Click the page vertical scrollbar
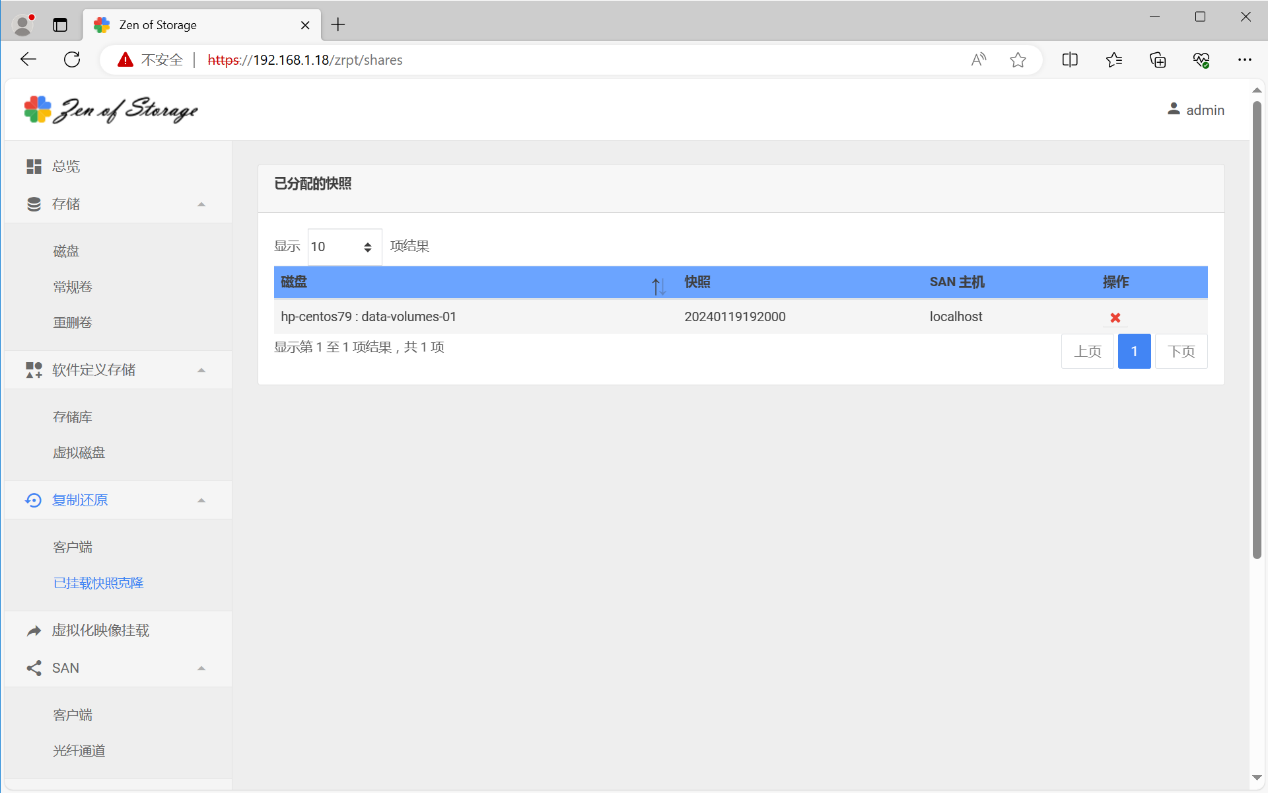 coord(1257,330)
